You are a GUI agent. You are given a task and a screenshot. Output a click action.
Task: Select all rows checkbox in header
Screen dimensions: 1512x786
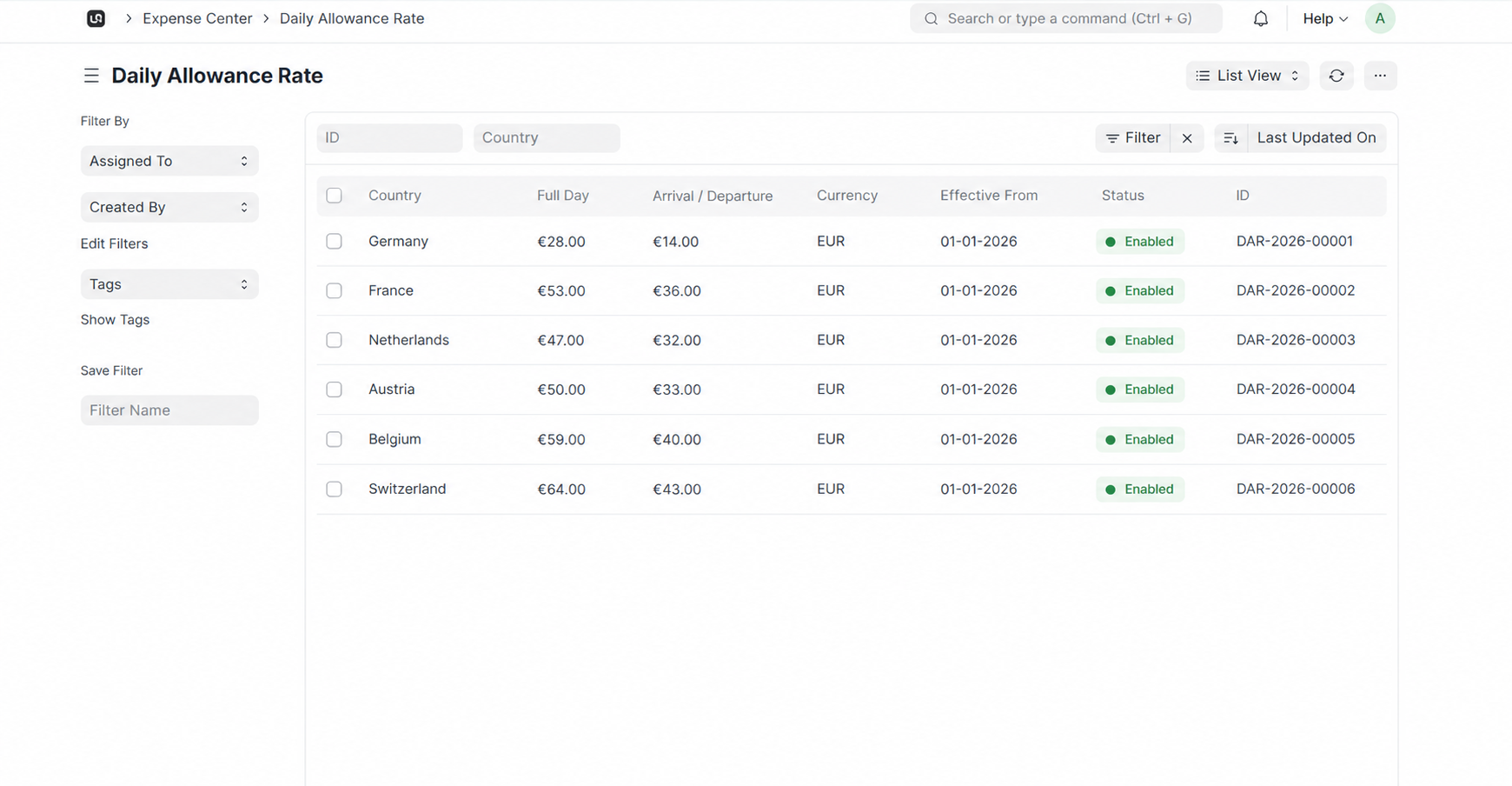point(334,196)
